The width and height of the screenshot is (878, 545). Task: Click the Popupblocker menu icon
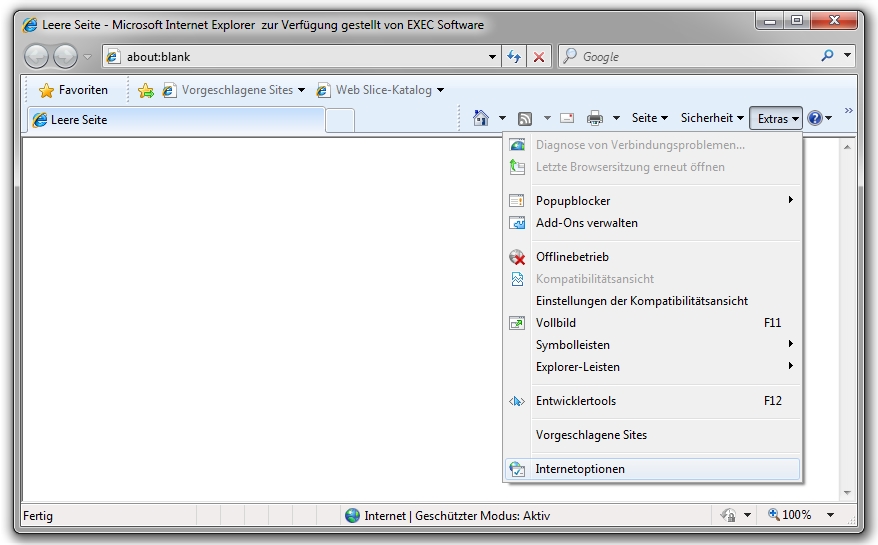[x=517, y=201]
